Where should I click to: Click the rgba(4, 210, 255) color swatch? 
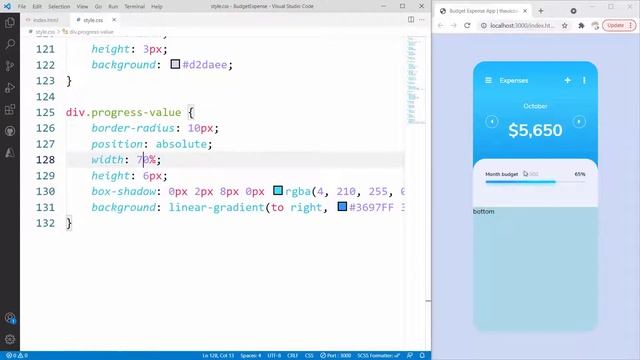coord(278,191)
